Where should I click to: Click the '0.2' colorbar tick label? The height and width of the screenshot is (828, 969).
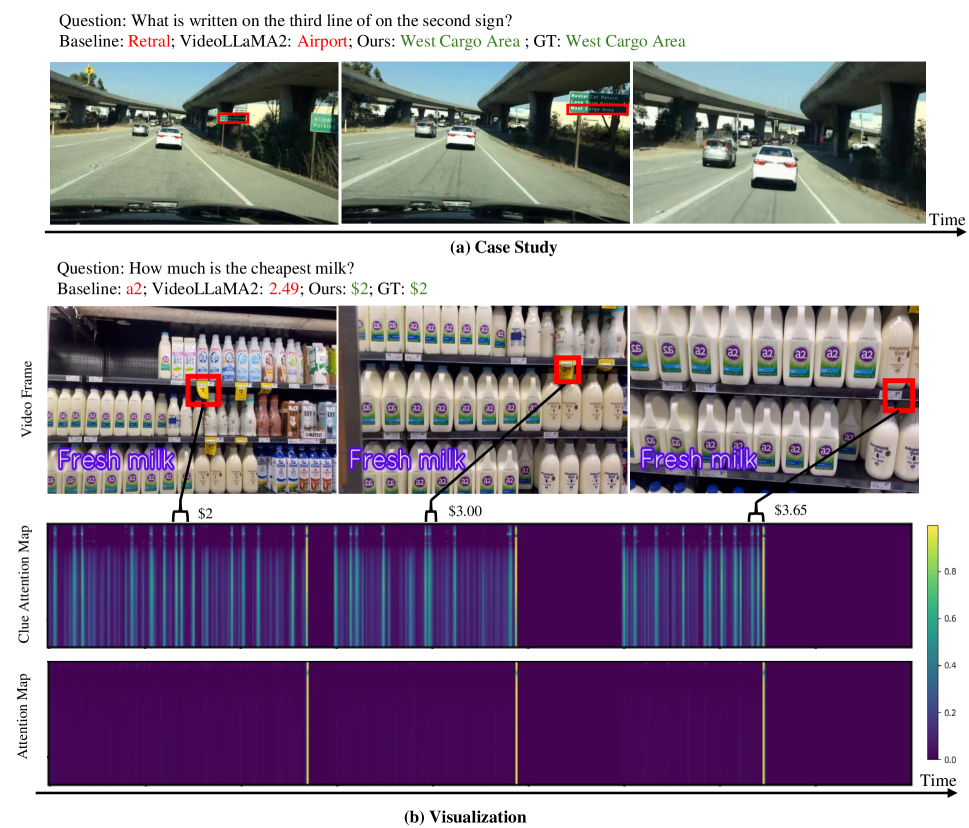[x=950, y=712]
